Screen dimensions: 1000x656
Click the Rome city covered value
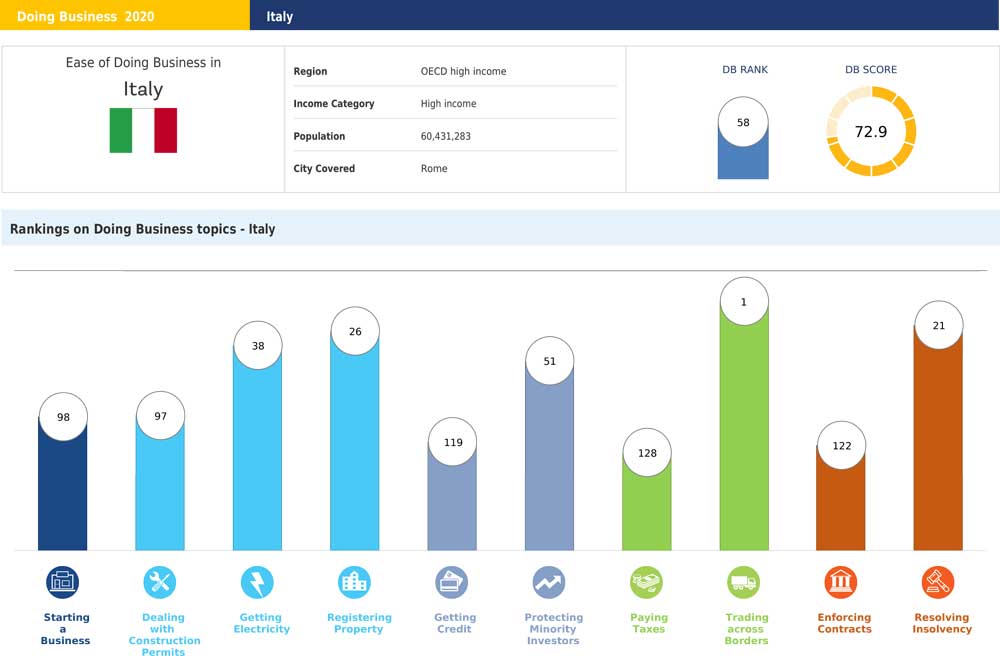(x=434, y=168)
